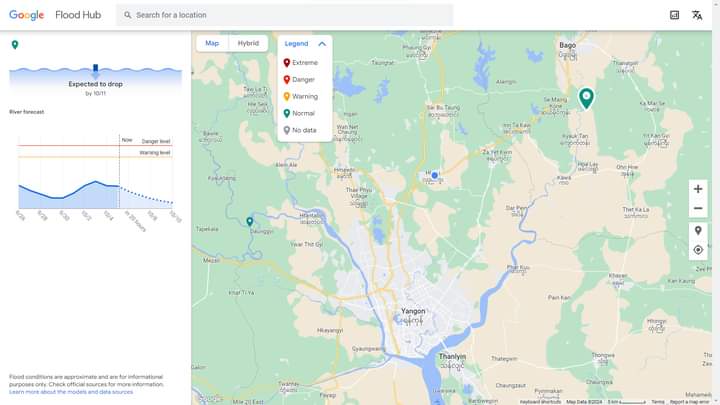Open Learn more about models link
The height and width of the screenshot is (405, 720).
71,392
